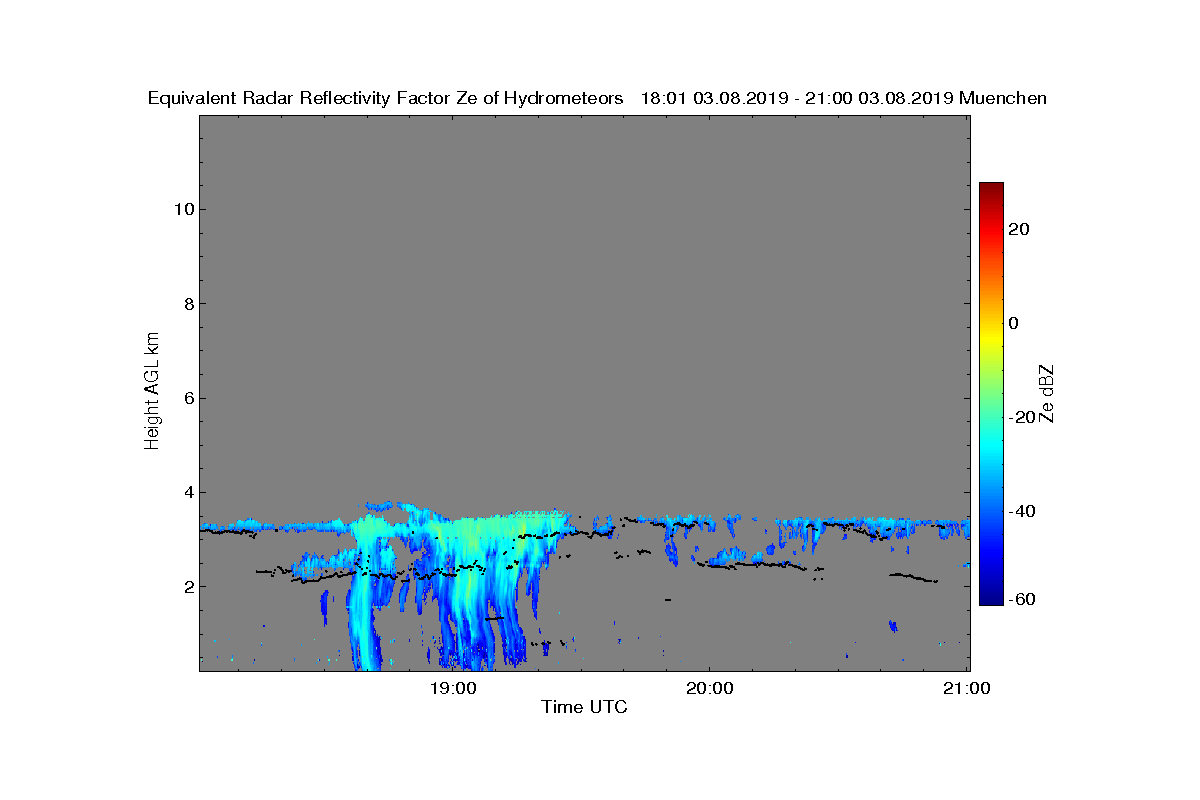Click the dark red top of the colorbar

coord(991,188)
